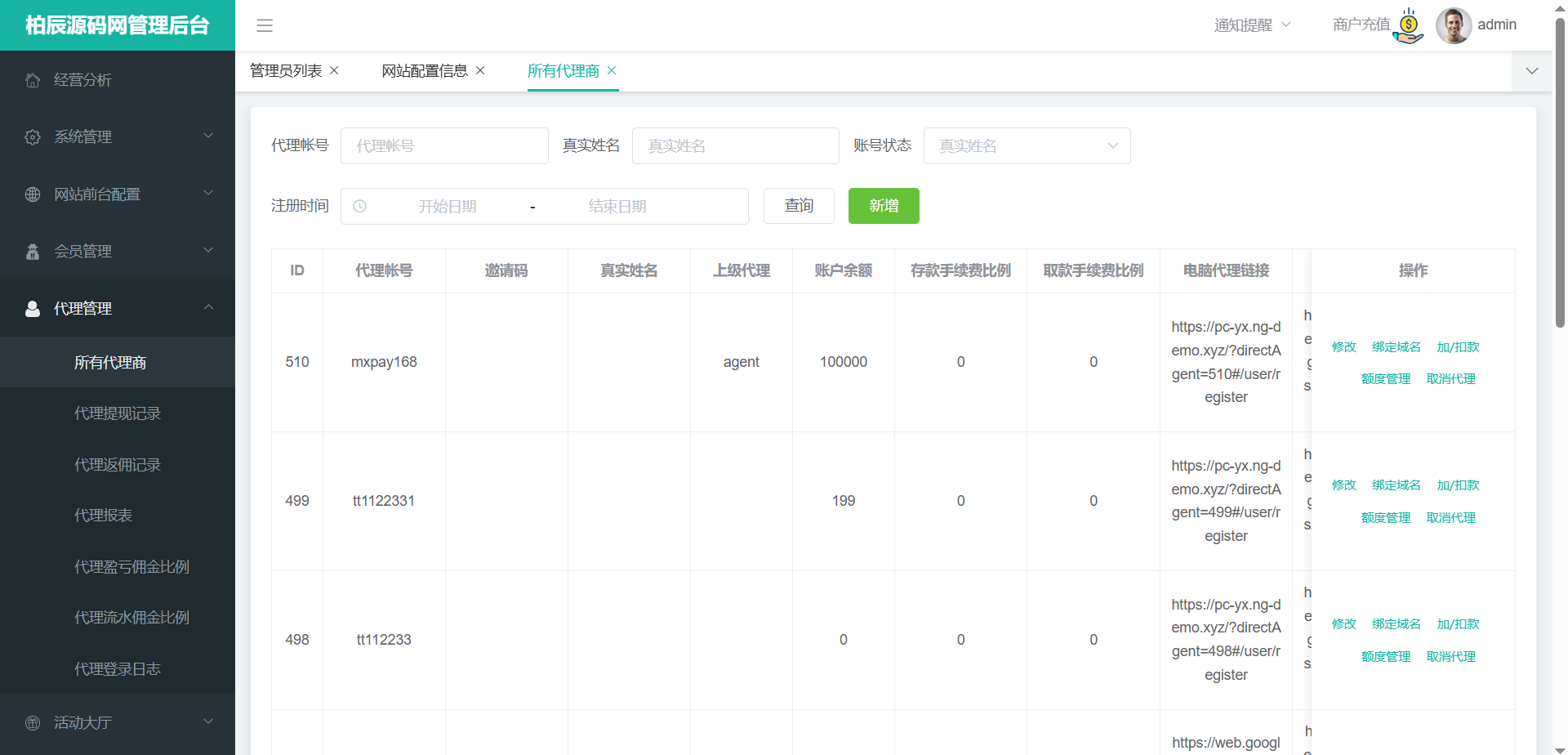Click 加/扣款 for agent tt112233

coord(1459,624)
